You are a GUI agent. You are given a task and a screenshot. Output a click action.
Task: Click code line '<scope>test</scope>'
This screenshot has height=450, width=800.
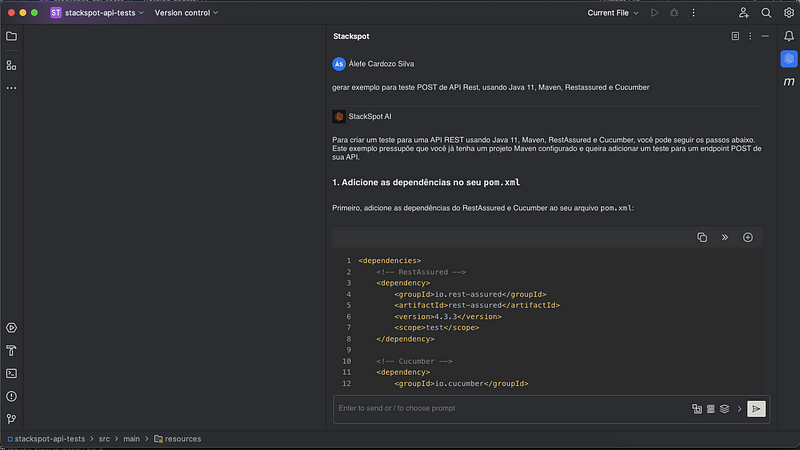tap(436, 328)
